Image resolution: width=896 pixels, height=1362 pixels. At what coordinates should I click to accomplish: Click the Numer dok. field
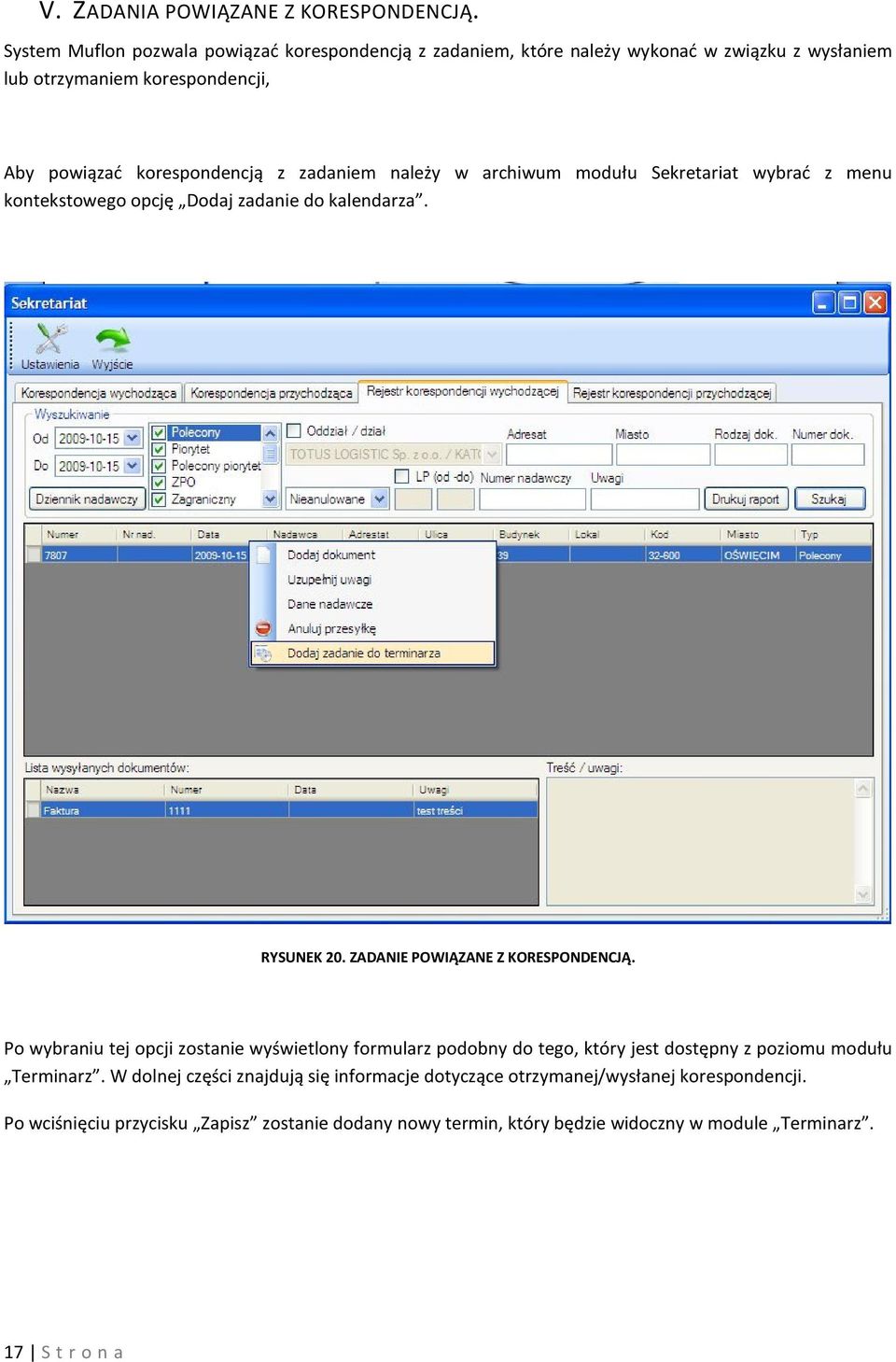pos(828,455)
